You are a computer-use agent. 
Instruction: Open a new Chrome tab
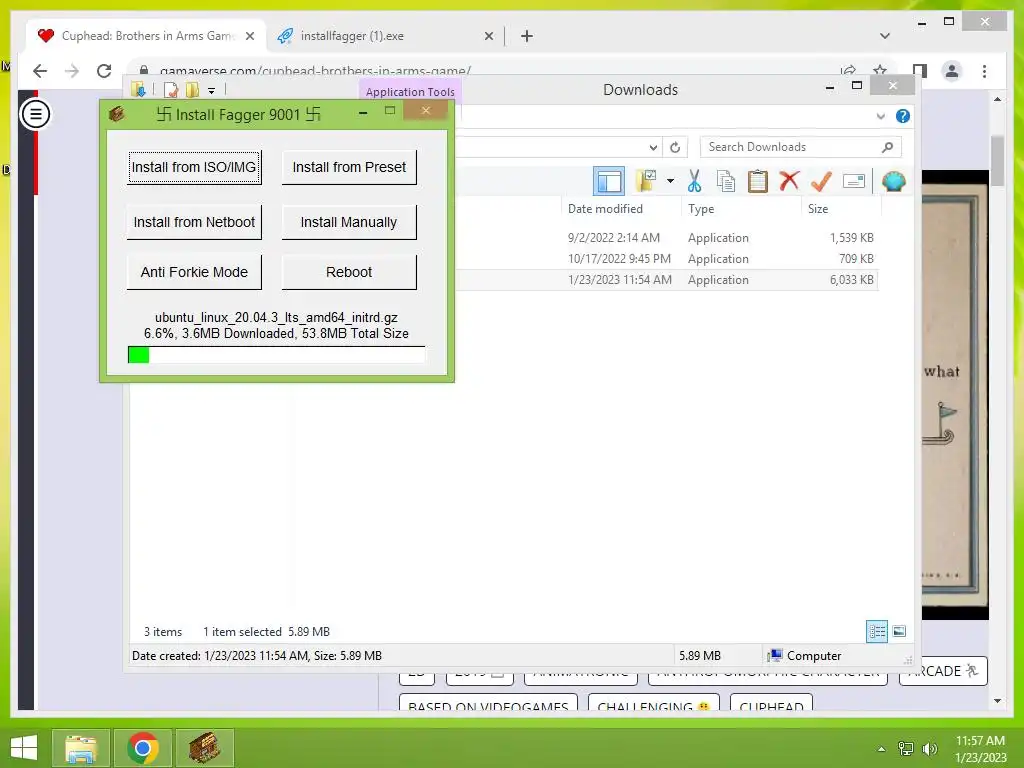(526, 36)
